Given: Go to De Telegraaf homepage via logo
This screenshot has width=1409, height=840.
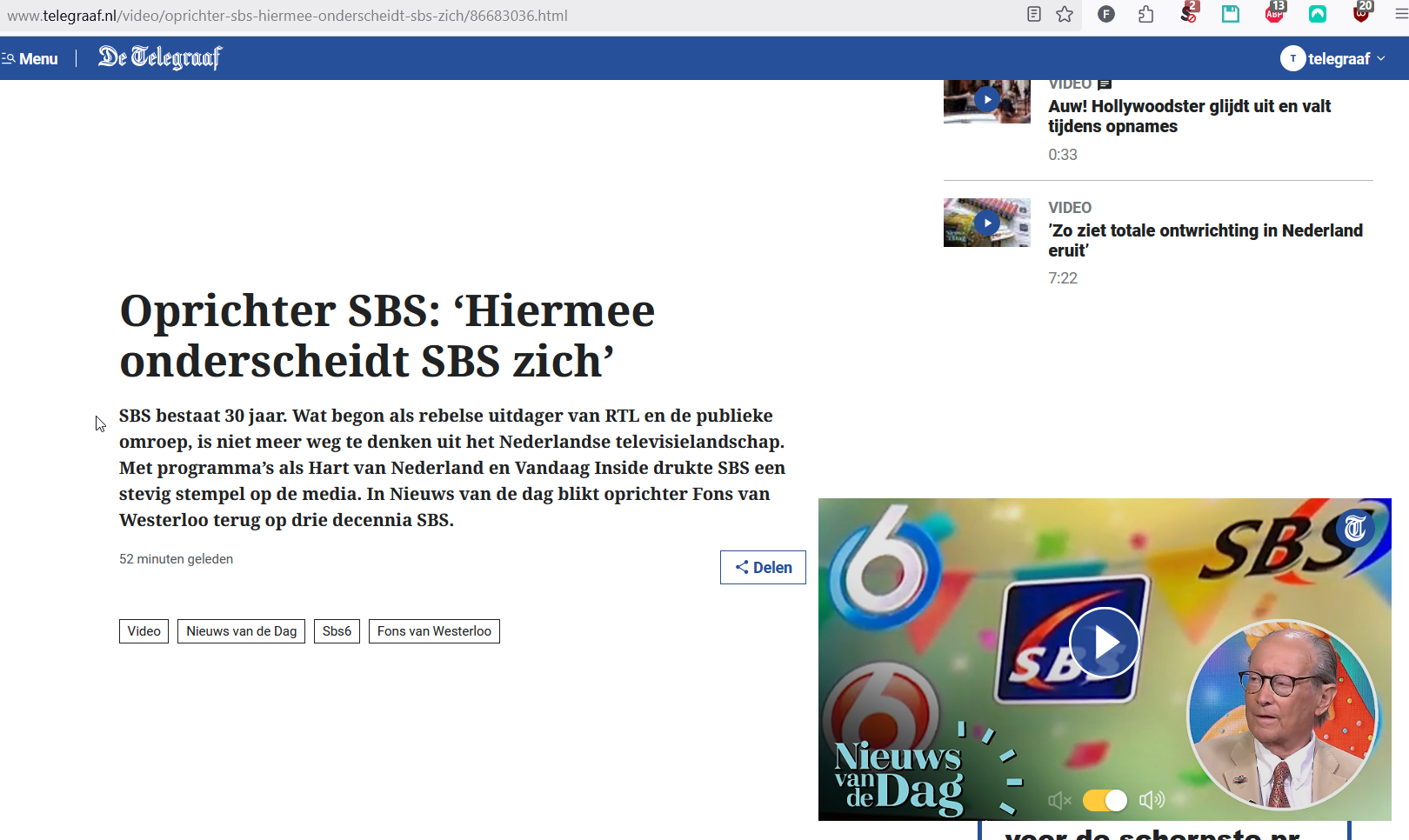Looking at the screenshot, I should coord(160,57).
